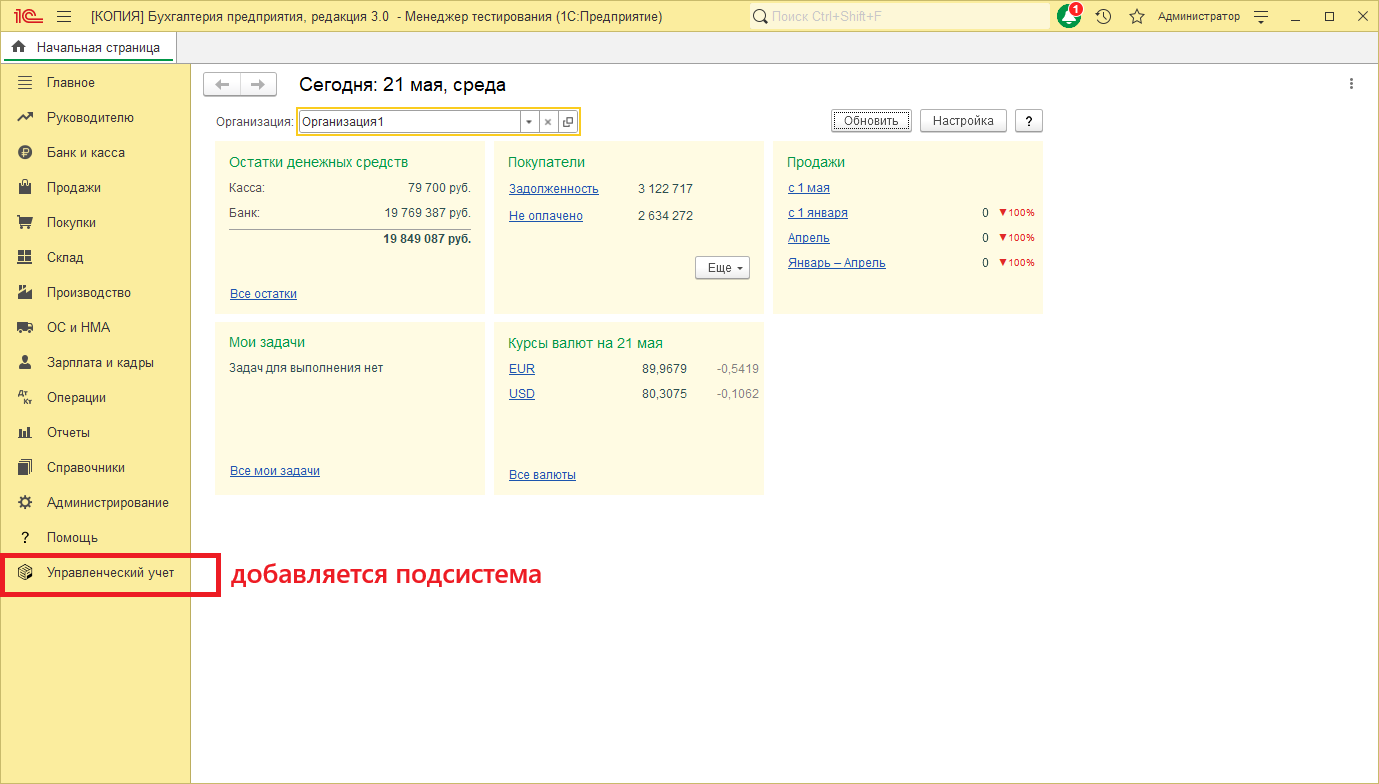Open the Руководителю section

pos(95,118)
